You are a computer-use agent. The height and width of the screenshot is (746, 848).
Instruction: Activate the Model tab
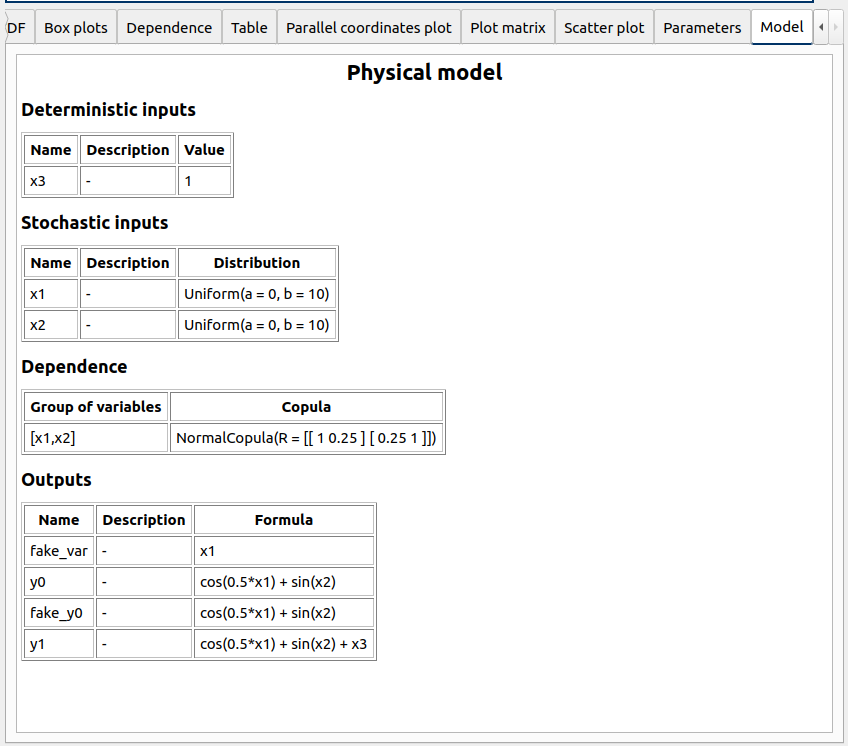(781, 27)
